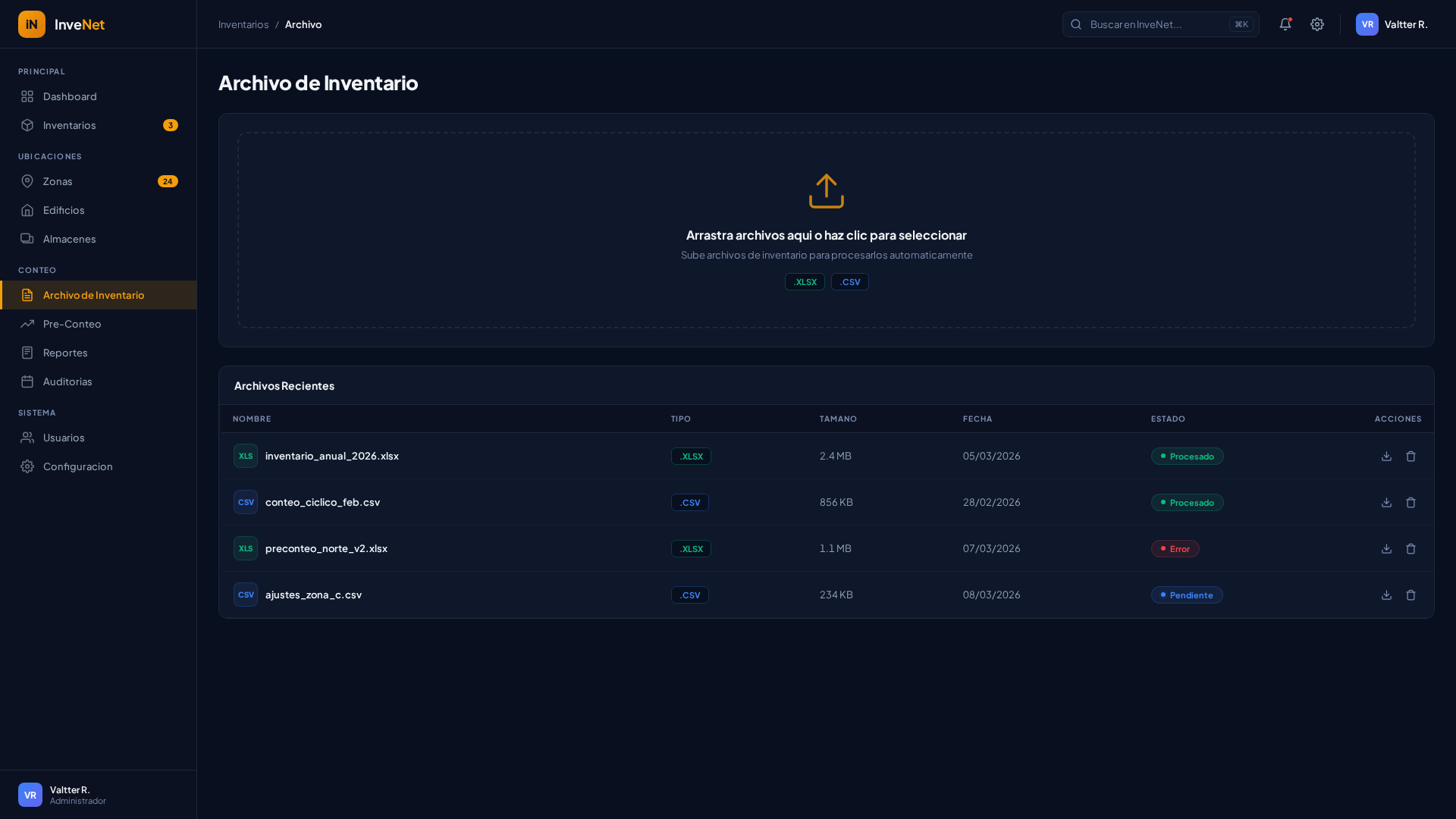The width and height of the screenshot is (1456, 819).
Task: Click the notifications bell icon
Action: click(1285, 24)
